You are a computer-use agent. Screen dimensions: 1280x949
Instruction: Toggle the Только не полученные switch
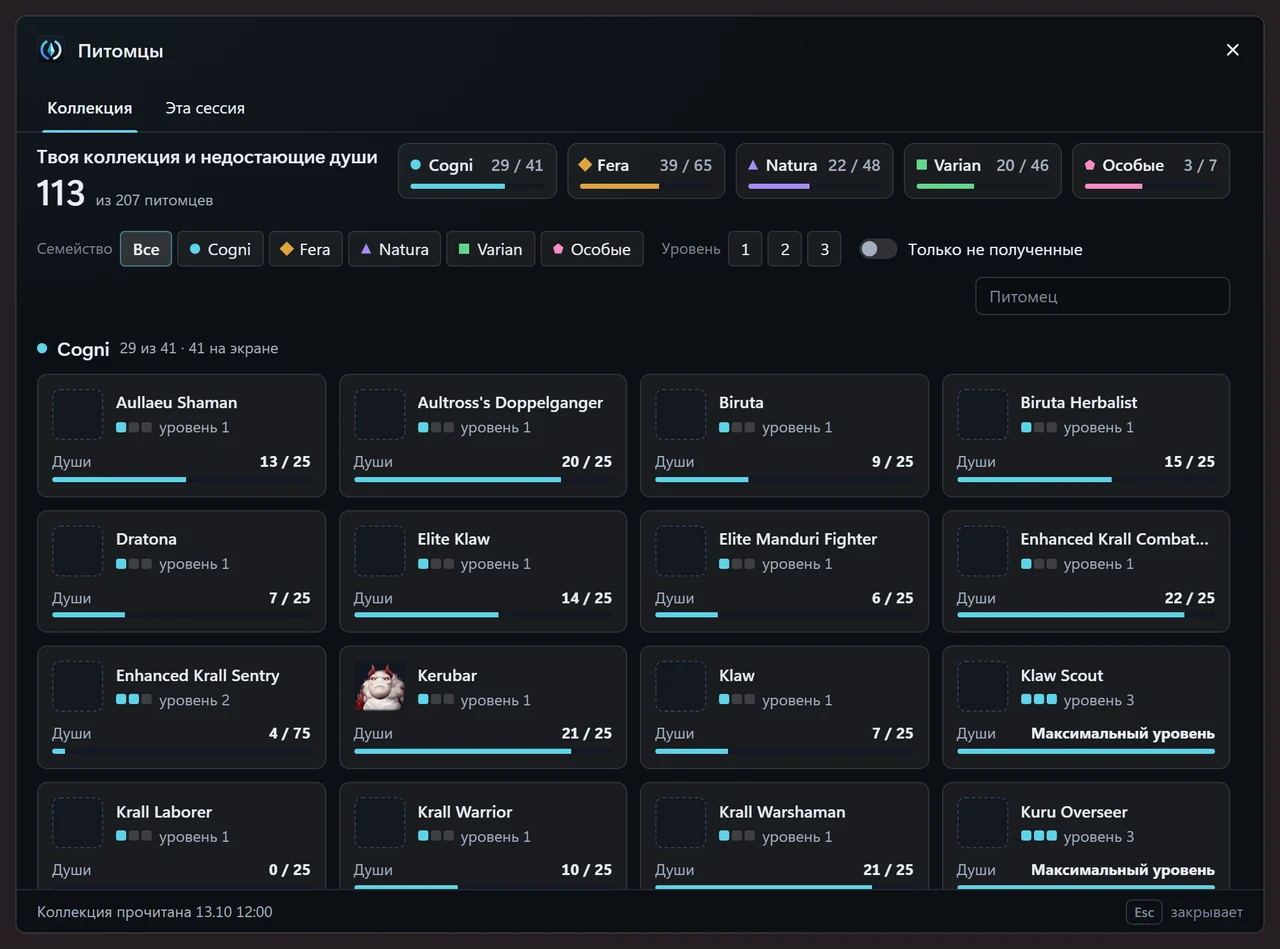pos(878,249)
